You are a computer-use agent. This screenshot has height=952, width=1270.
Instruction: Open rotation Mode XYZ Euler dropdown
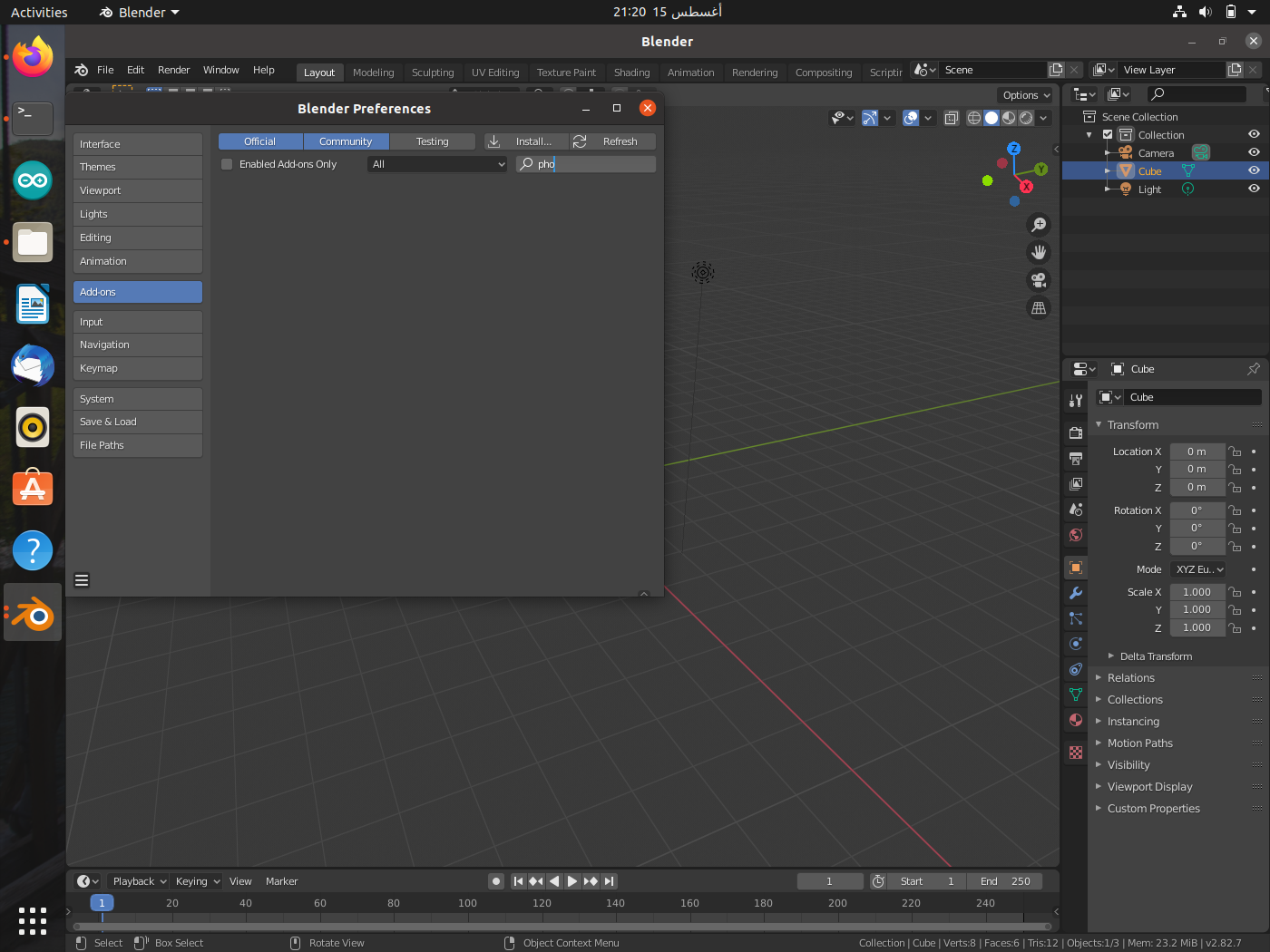pyautogui.click(x=1198, y=569)
